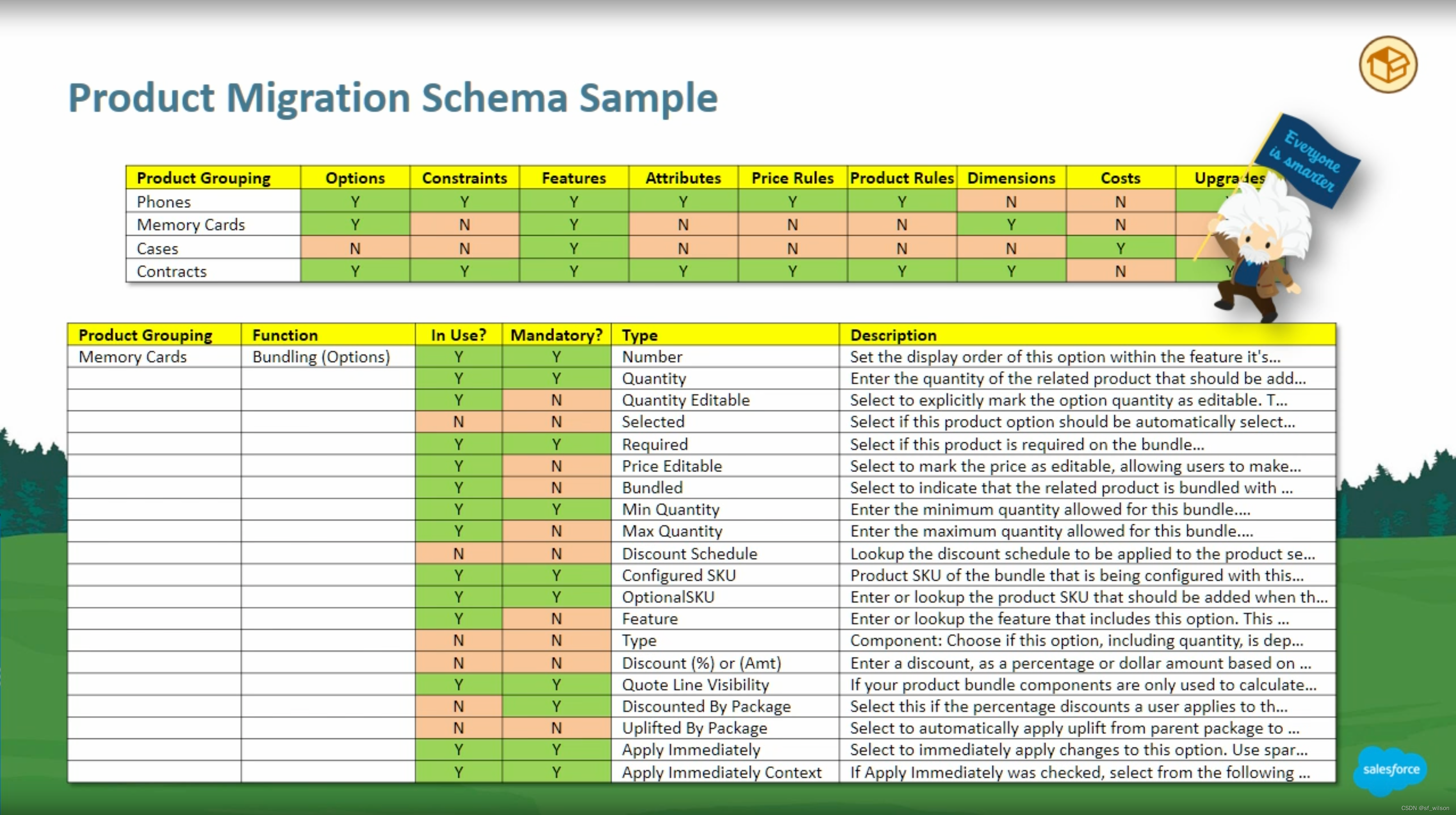Click the Everyone is smarter flag
Image resolution: width=1456 pixels, height=815 pixels.
click(x=1310, y=160)
